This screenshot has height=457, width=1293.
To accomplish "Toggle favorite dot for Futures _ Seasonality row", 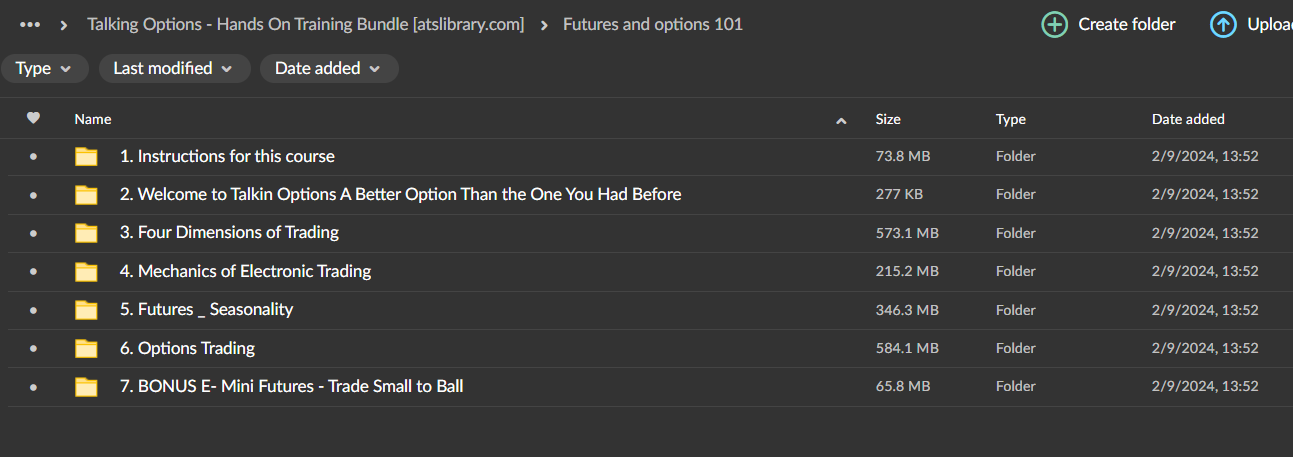I will (33, 310).
